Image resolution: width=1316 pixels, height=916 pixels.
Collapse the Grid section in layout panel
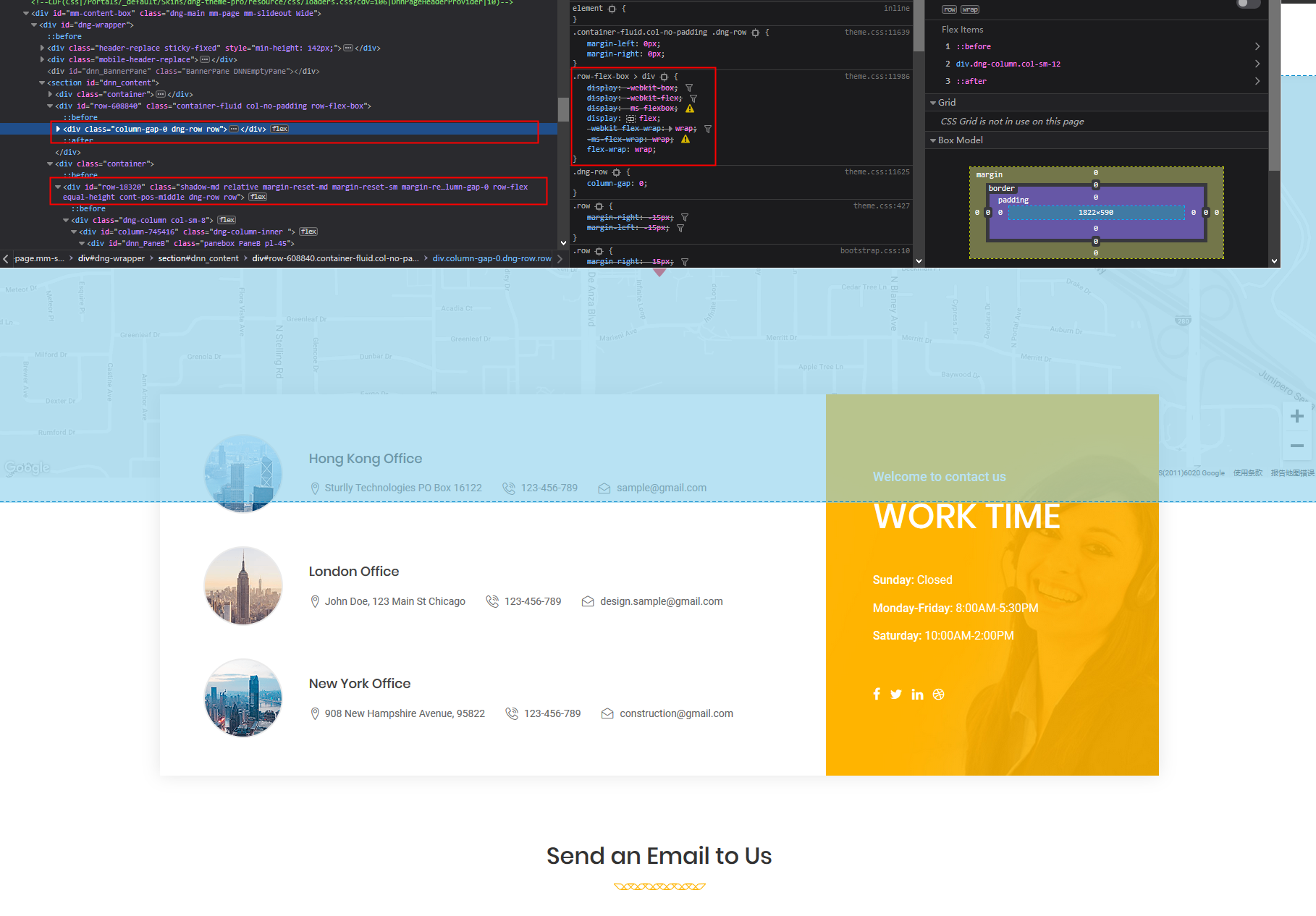click(x=933, y=103)
